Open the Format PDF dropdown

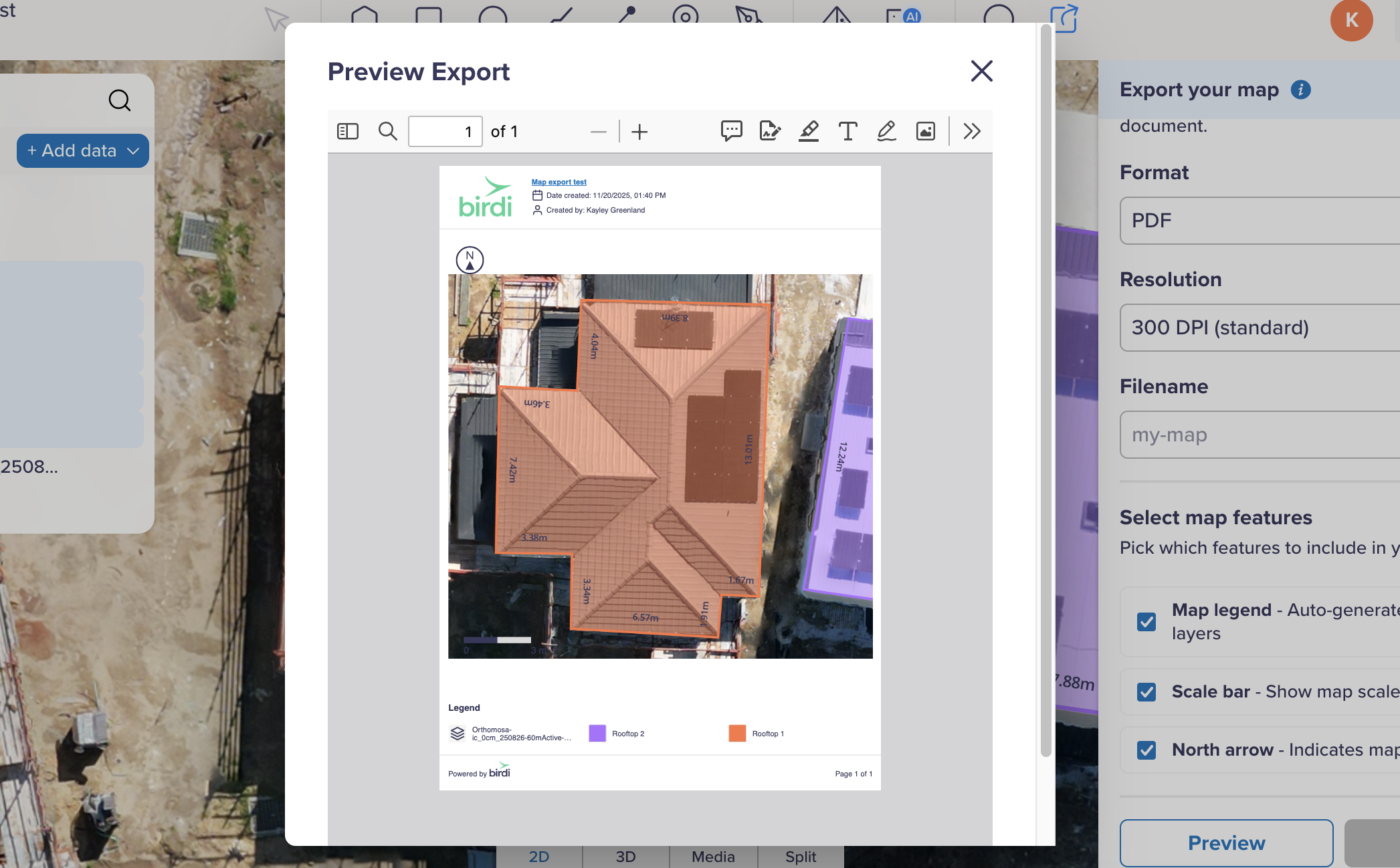[x=1258, y=221]
